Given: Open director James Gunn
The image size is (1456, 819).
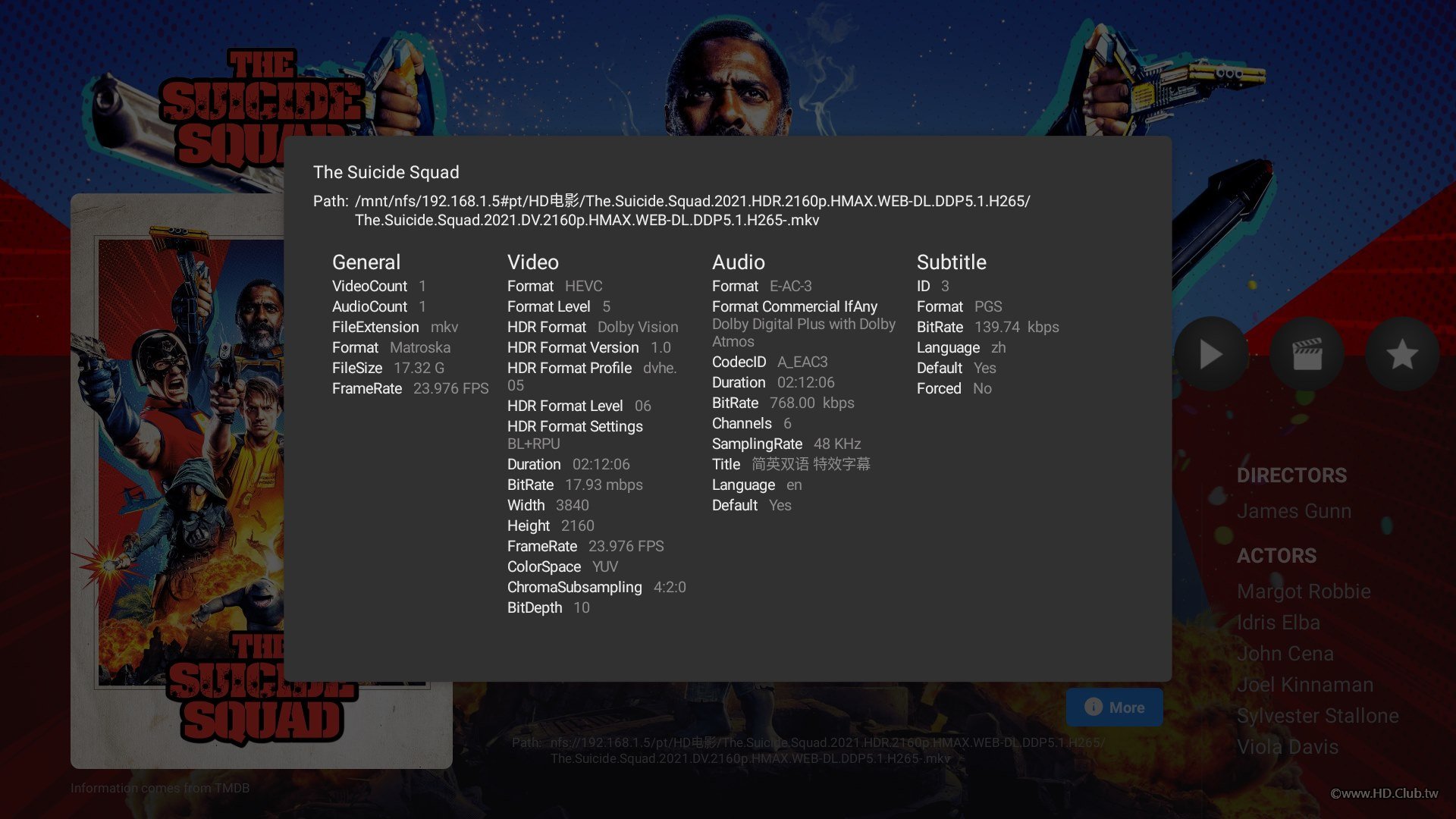Looking at the screenshot, I should 1294,511.
